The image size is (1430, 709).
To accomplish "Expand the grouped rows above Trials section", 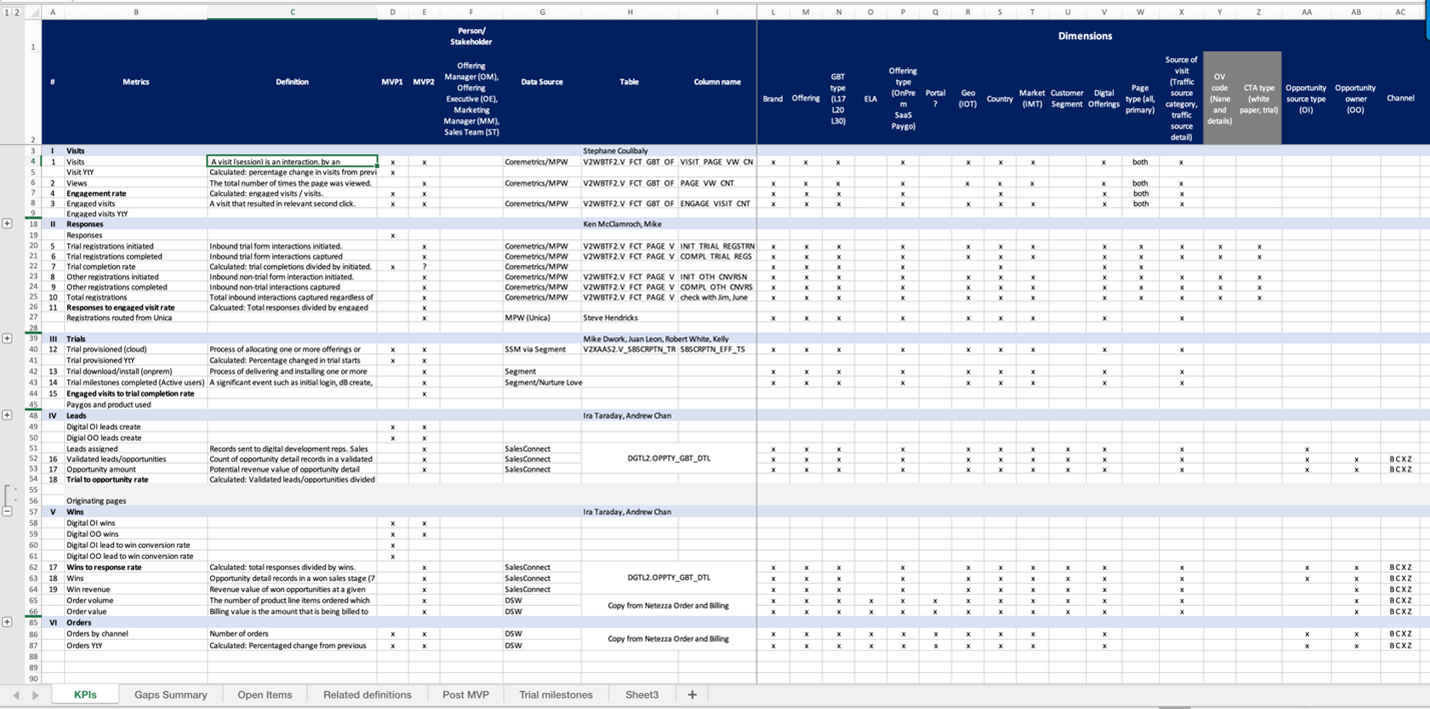I will coord(7,339).
